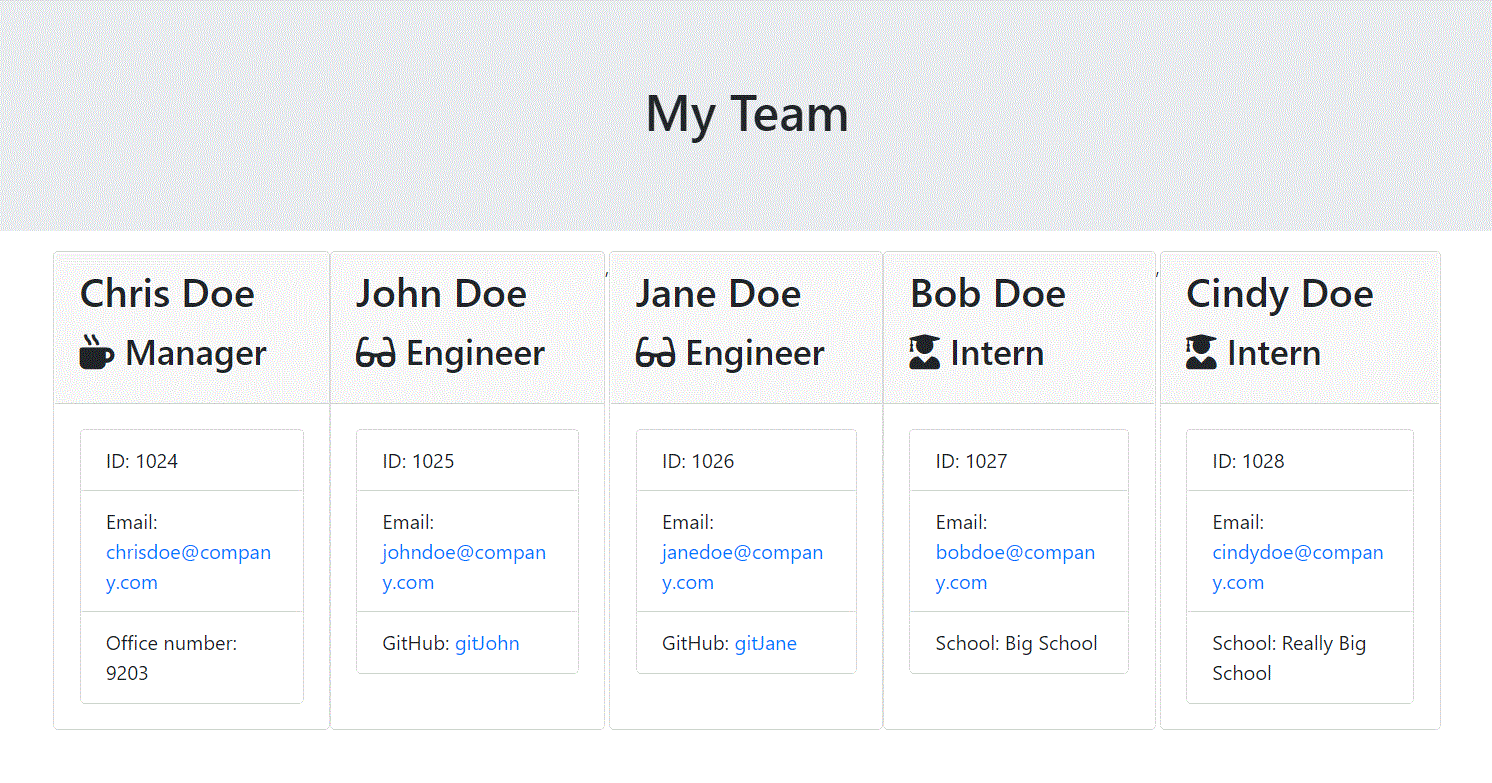Open the bobdoe@company.com email link
1492x783 pixels.
pyautogui.click(x=1015, y=567)
